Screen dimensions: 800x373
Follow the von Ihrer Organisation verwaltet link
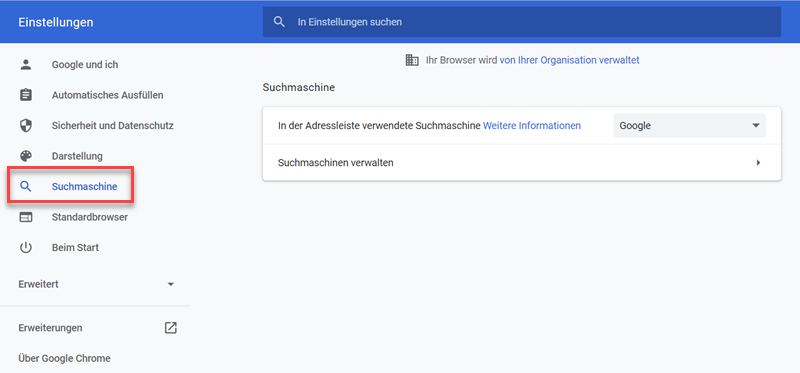pos(569,60)
